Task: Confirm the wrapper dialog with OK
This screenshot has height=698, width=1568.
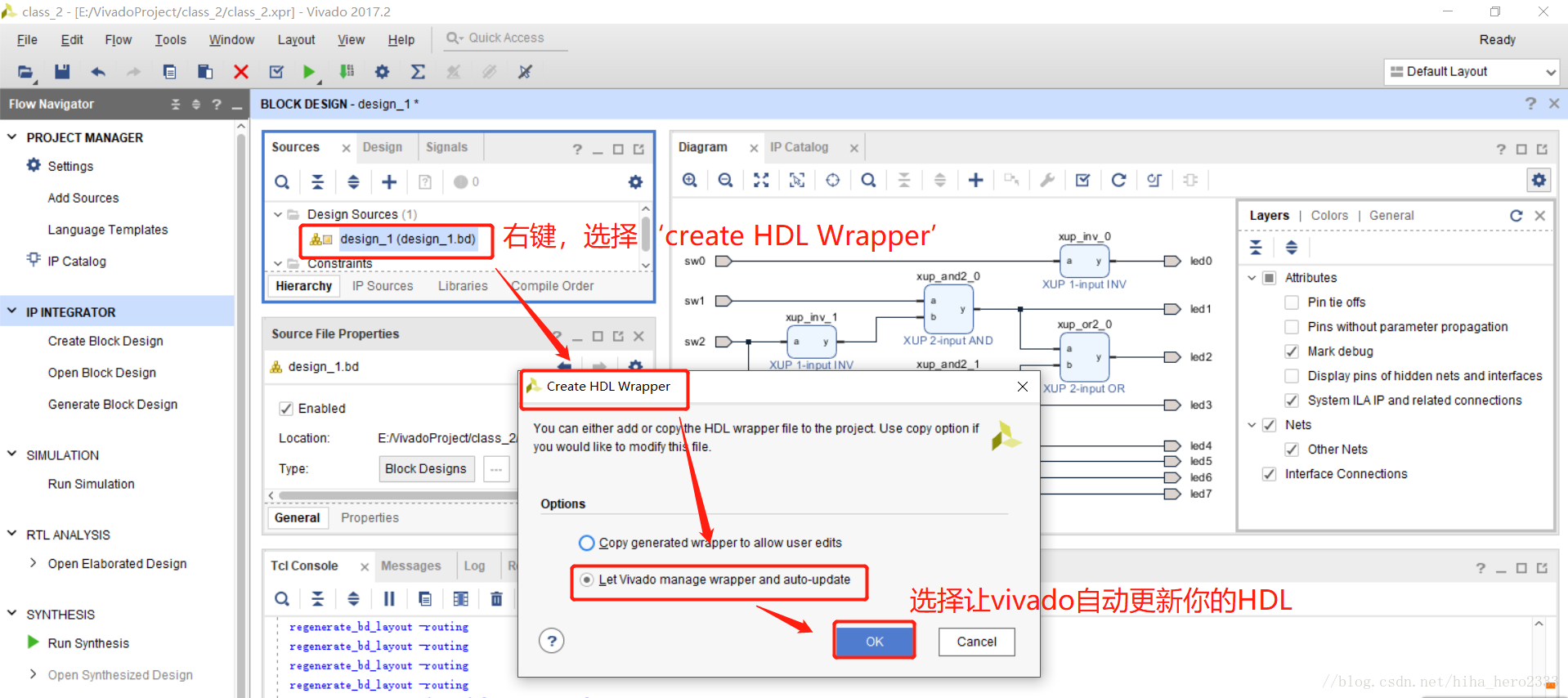Action: pyautogui.click(x=874, y=642)
